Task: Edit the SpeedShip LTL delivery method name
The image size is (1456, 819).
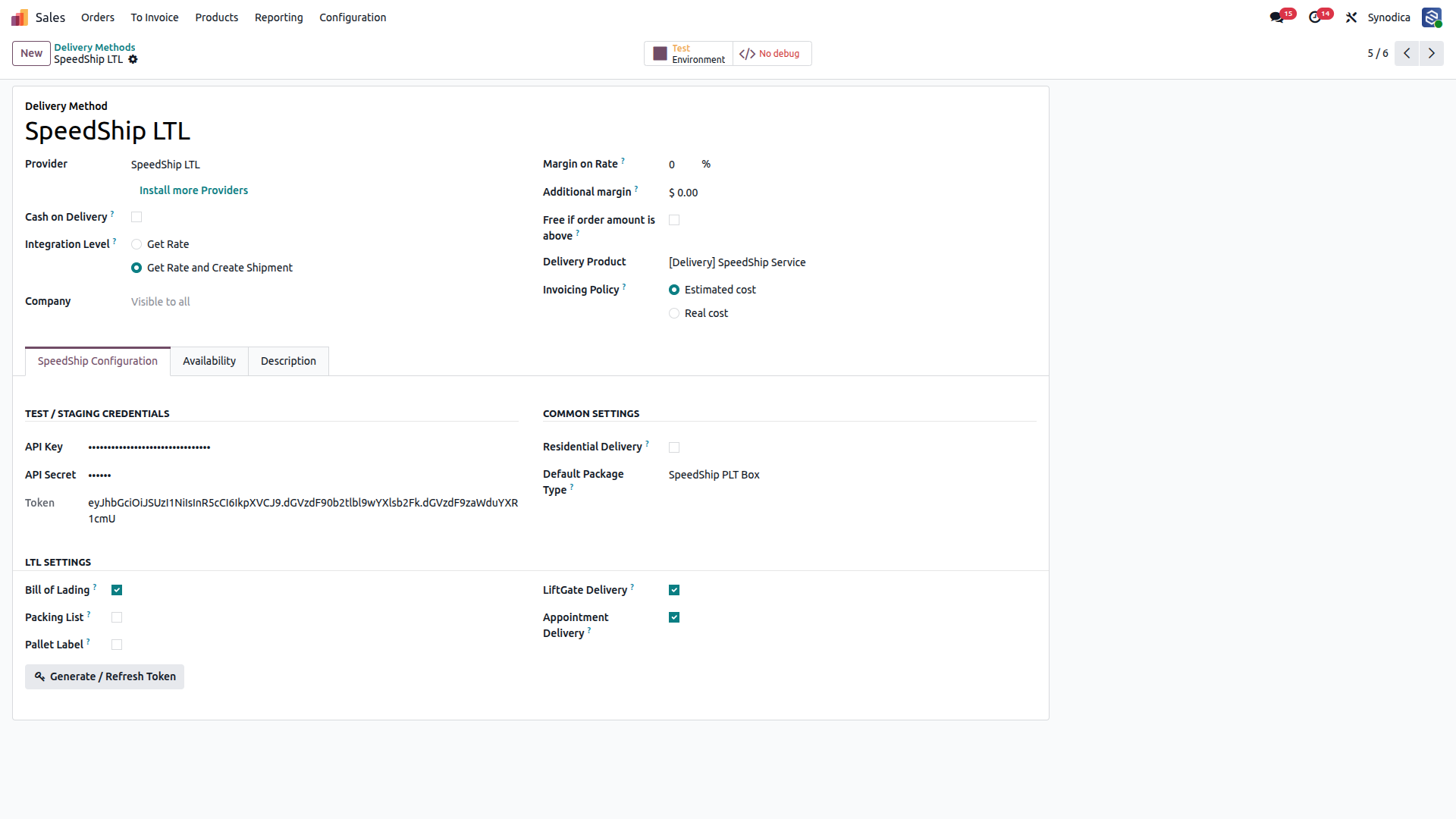Action: (108, 131)
